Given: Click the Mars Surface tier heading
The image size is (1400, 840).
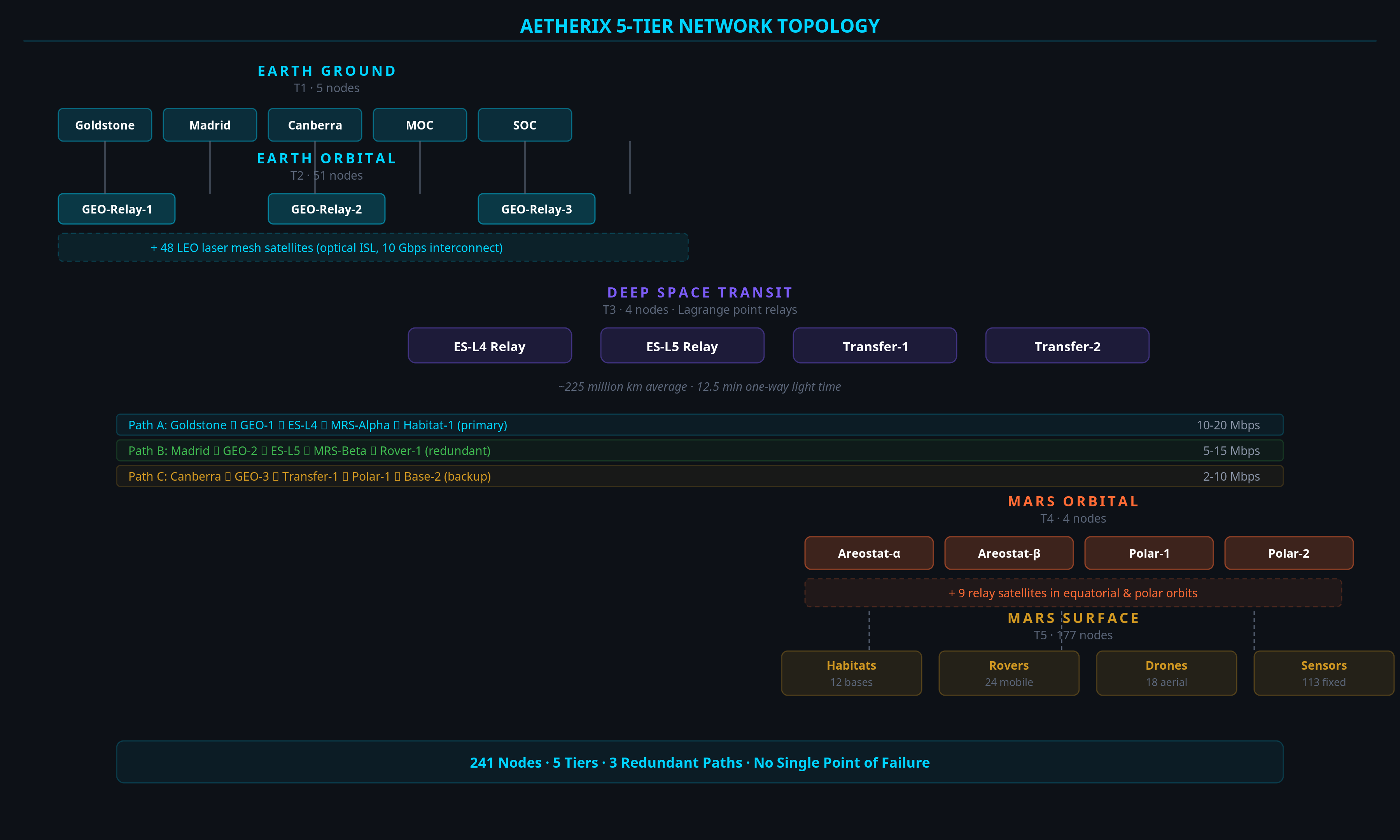Looking at the screenshot, I should click(x=1073, y=618).
